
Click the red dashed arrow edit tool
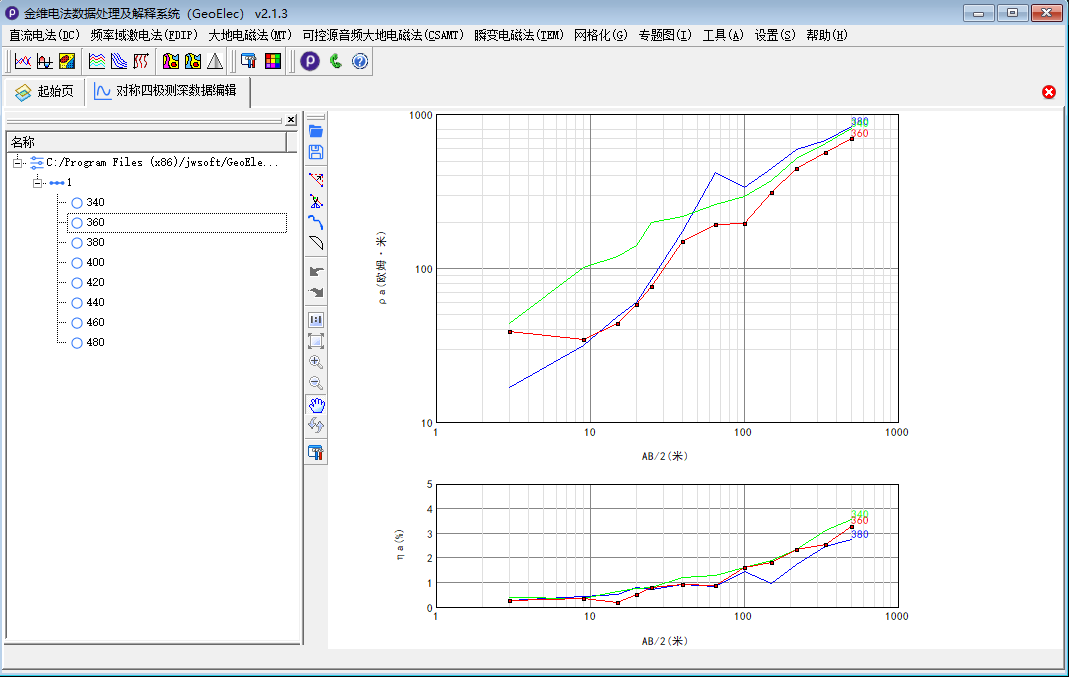coord(316,180)
